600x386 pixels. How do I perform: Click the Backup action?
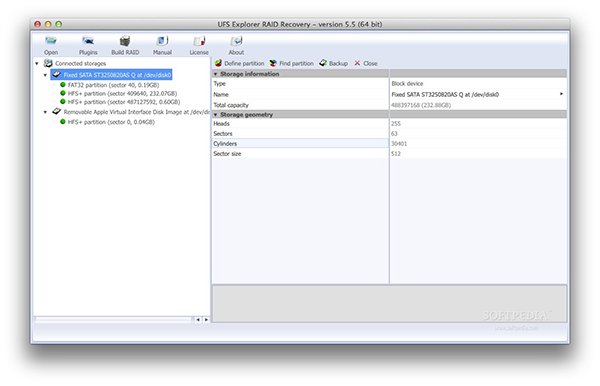pyautogui.click(x=333, y=63)
